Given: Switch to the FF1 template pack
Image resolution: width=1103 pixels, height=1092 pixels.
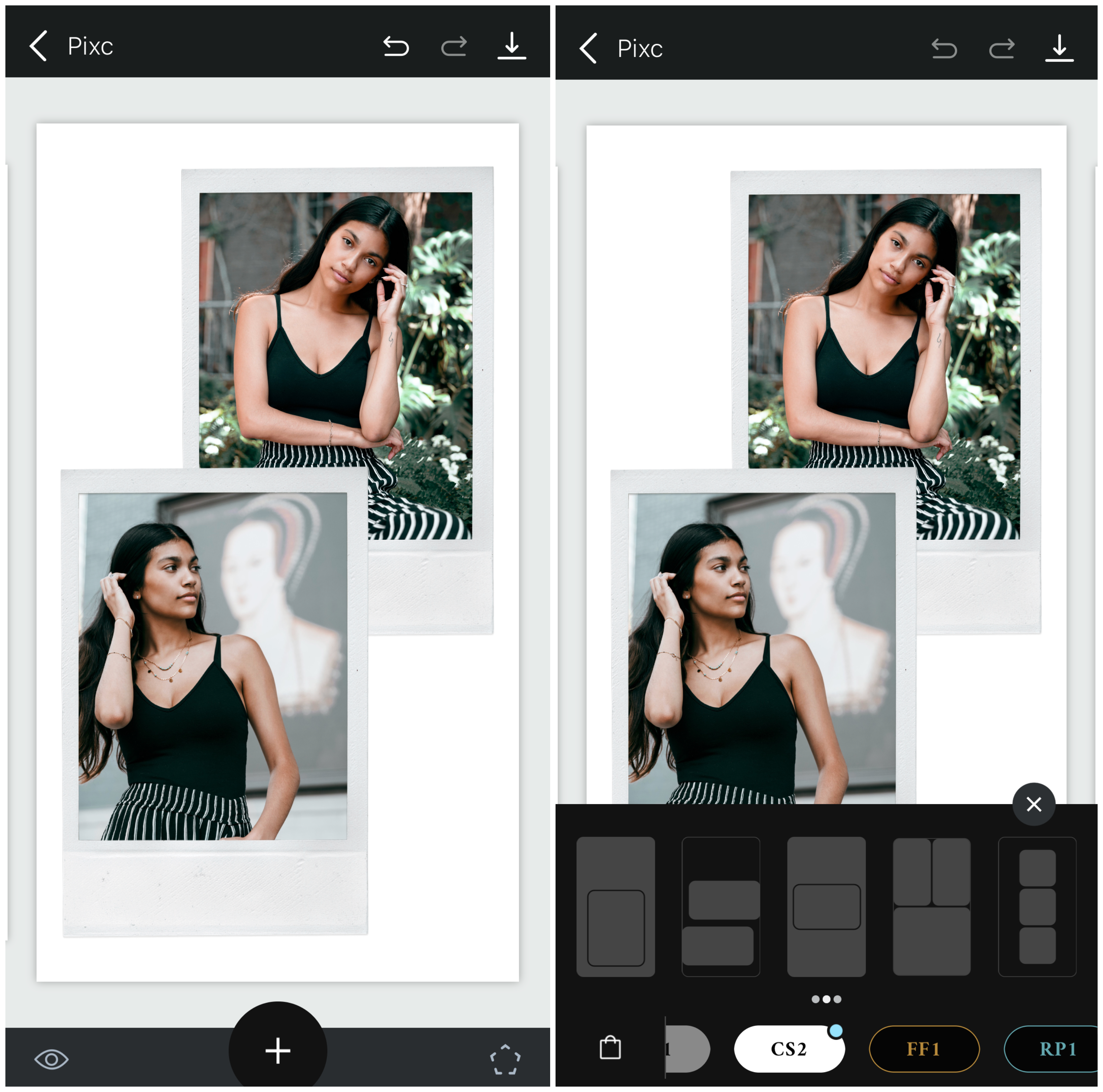Looking at the screenshot, I should tap(924, 1049).
